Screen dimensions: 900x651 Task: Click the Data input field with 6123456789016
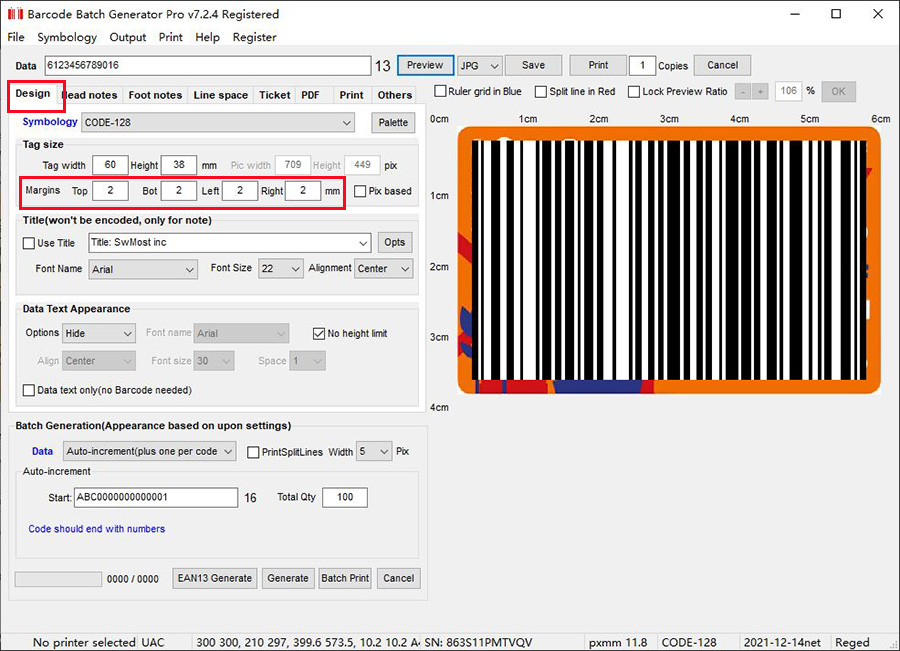click(x=208, y=65)
